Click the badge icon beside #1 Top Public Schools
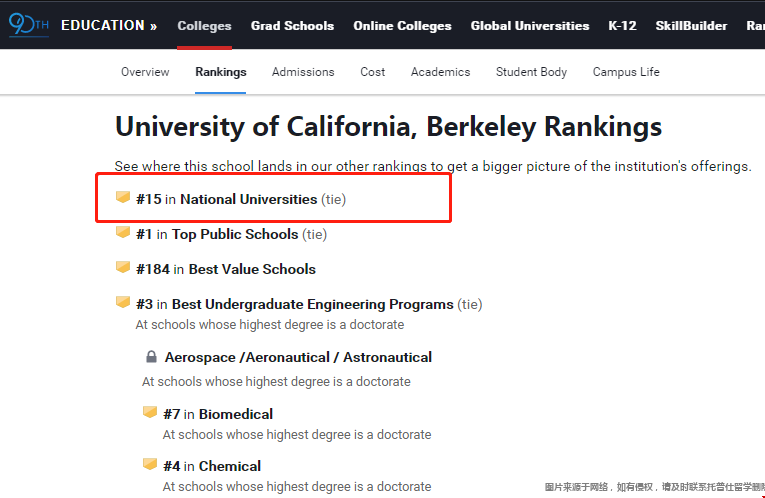Screen dimensions: 765x498 (x=123, y=232)
